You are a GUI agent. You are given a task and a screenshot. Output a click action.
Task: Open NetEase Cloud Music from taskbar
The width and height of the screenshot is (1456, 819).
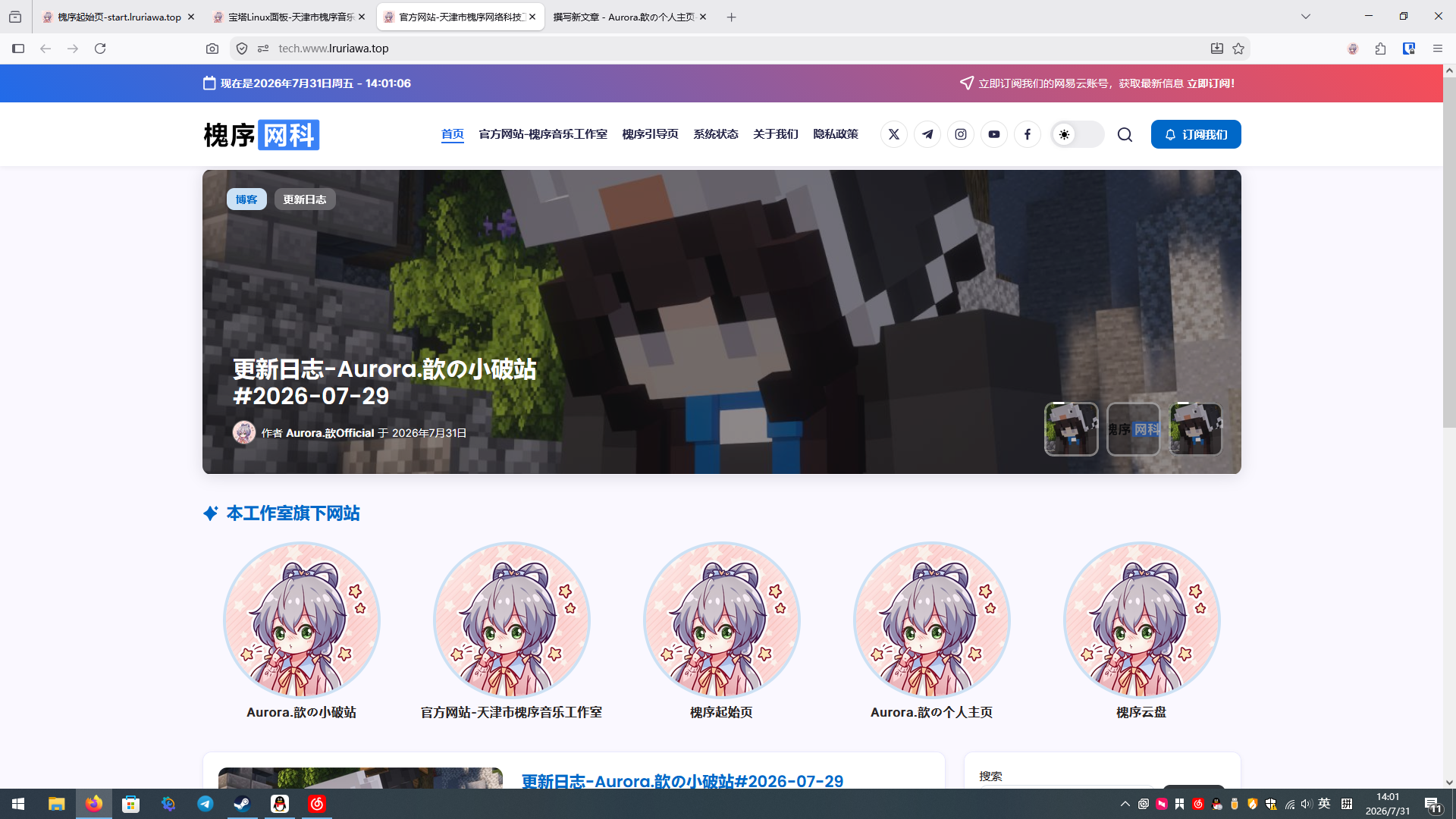tap(317, 804)
